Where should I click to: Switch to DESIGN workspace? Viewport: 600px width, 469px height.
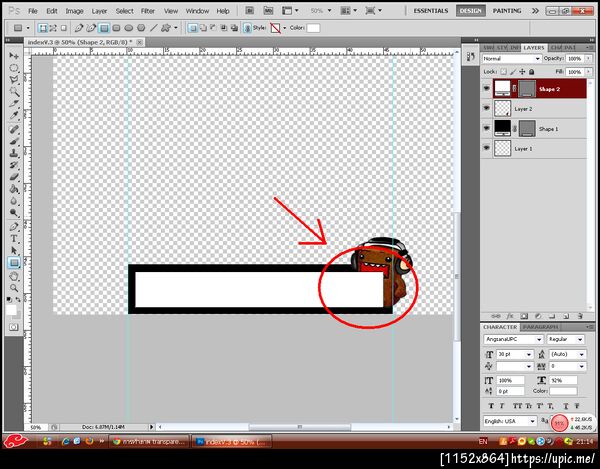point(470,11)
